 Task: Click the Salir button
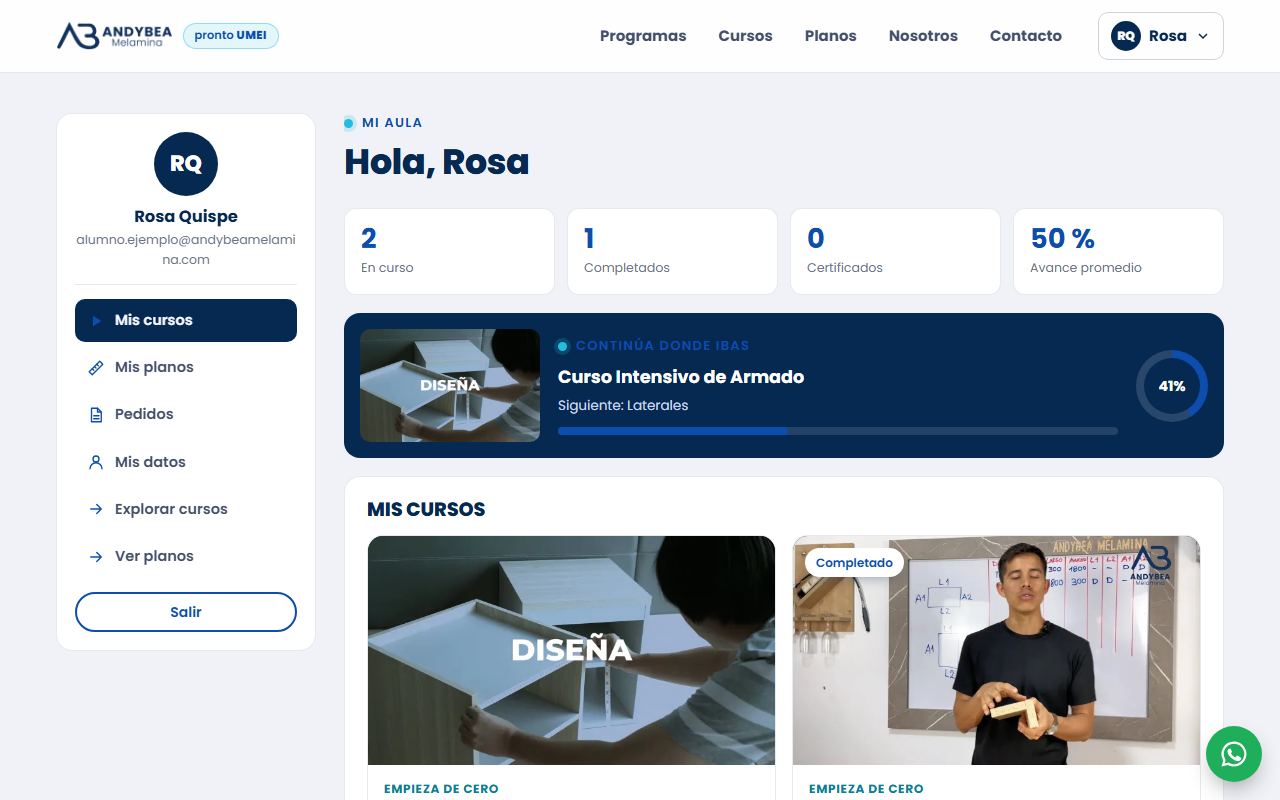[186, 612]
